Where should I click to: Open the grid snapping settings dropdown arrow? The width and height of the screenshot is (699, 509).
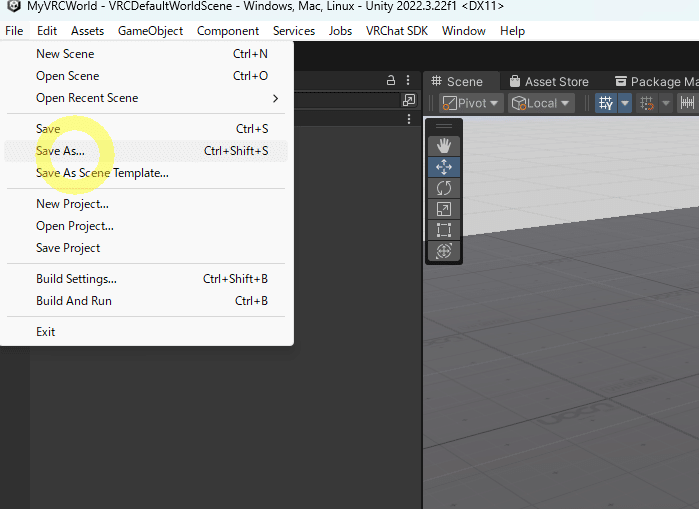(x=666, y=103)
